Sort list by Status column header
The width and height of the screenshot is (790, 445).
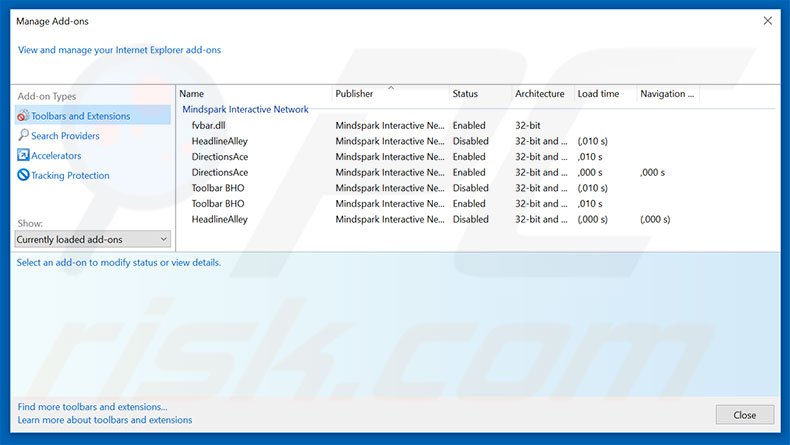pyautogui.click(x=465, y=94)
